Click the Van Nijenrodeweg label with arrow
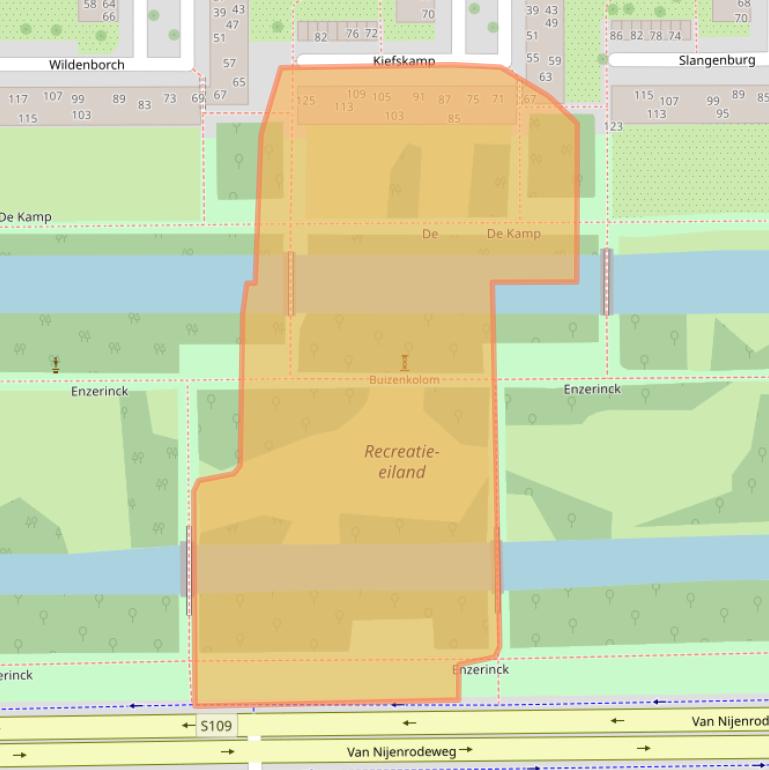The height and width of the screenshot is (770, 769). click(408, 751)
